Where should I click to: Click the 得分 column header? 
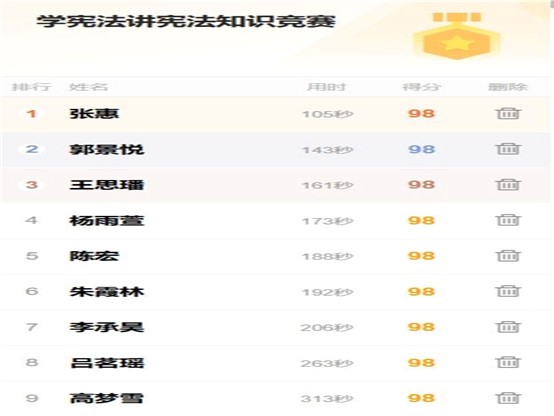click(421, 87)
